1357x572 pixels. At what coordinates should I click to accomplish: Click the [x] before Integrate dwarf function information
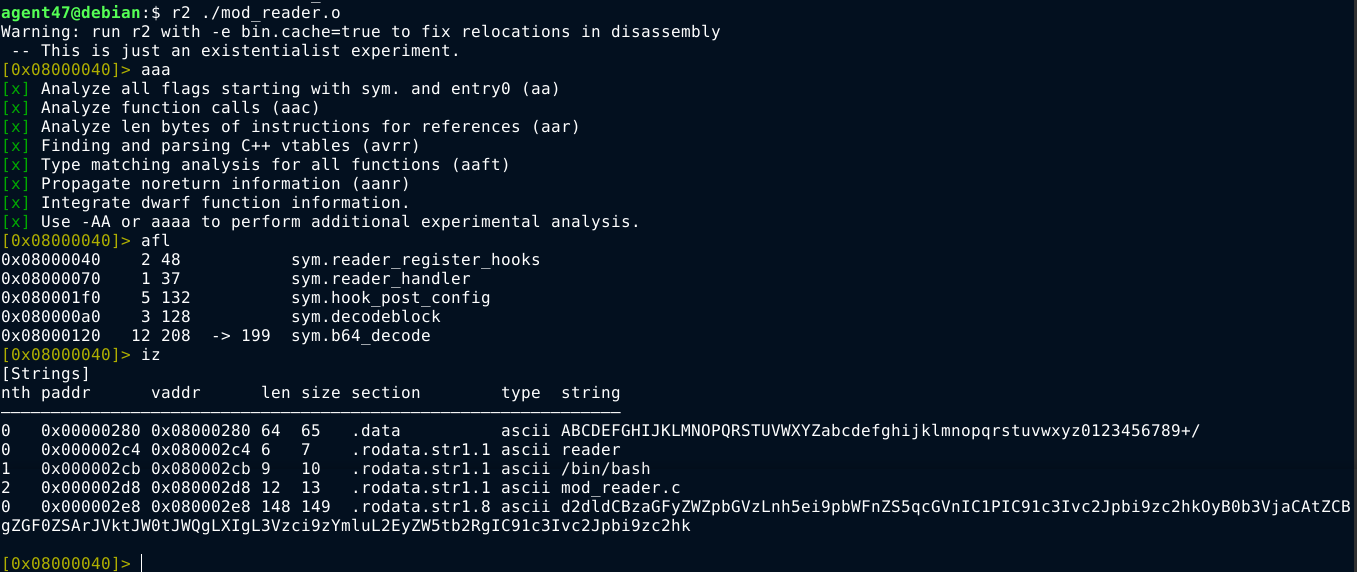click(x=15, y=203)
